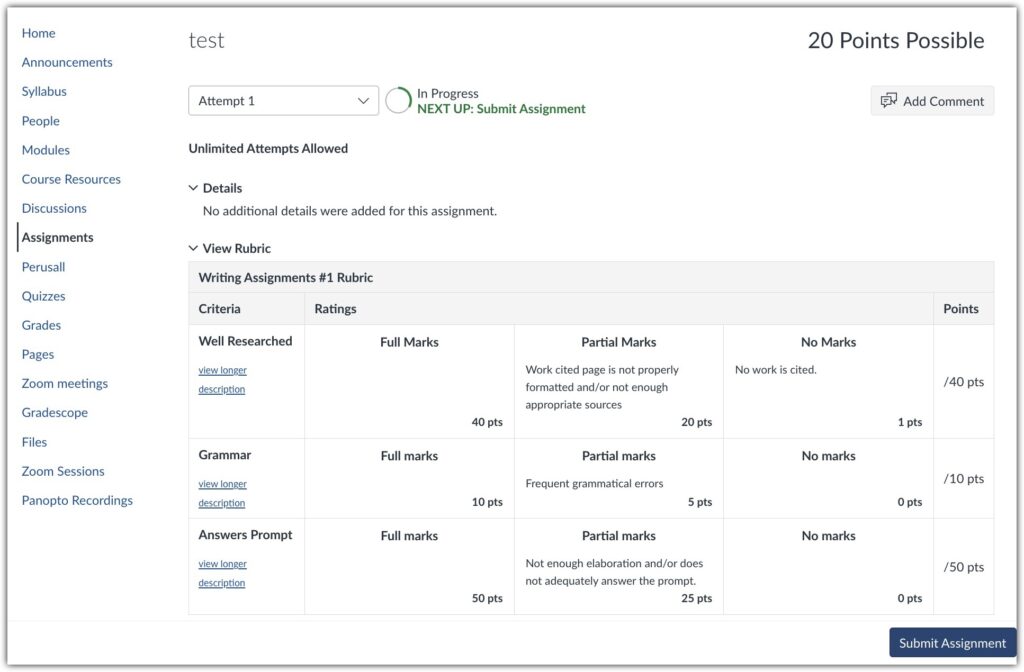Collapse the View Rubric section
This screenshot has width=1024, height=672.
193,247
